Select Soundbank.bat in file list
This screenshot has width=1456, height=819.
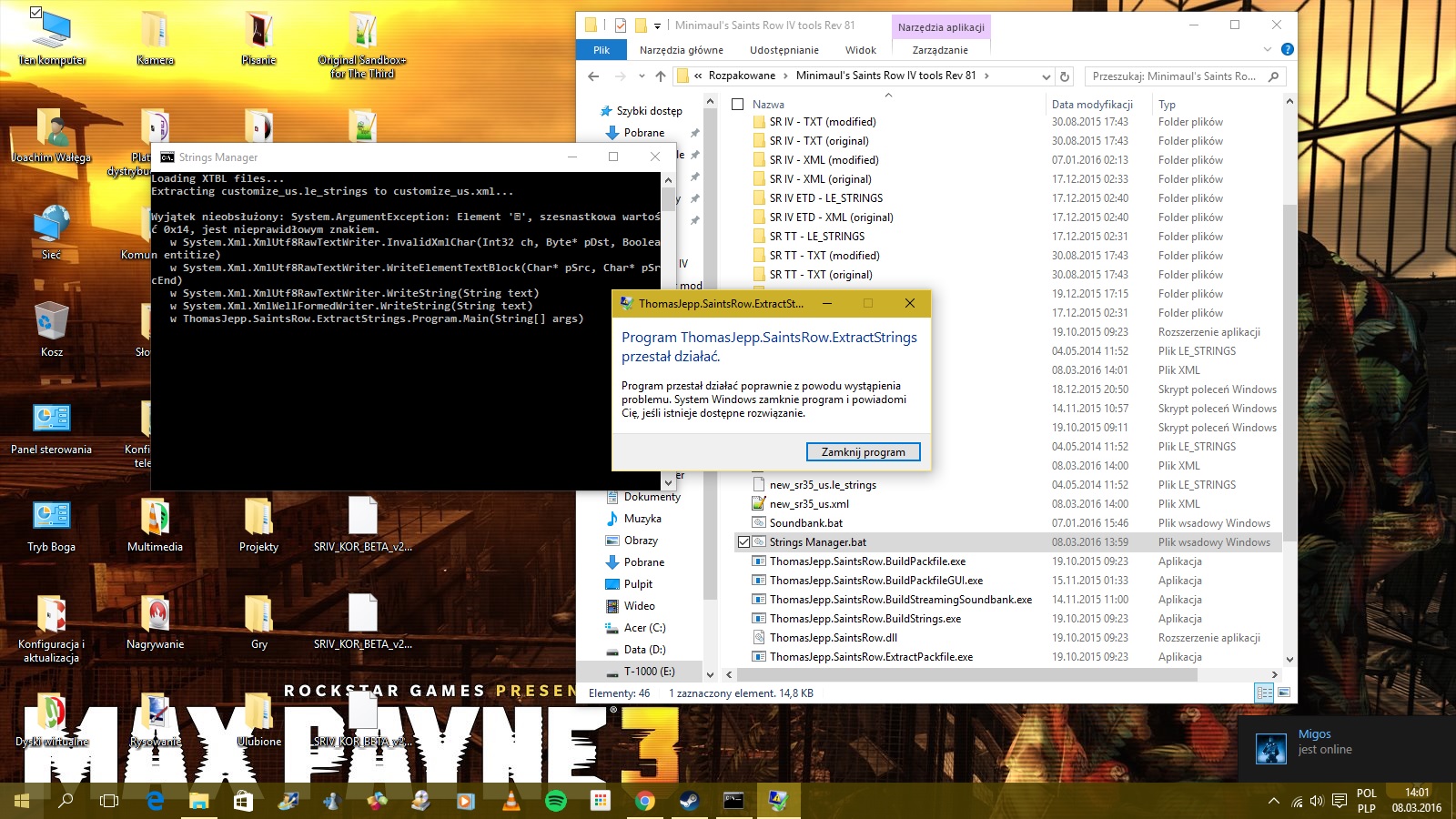point(806,523)
